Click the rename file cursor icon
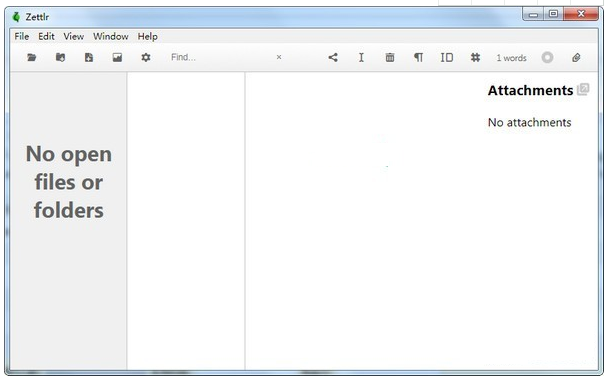607x380 pixels. (361, 58)
